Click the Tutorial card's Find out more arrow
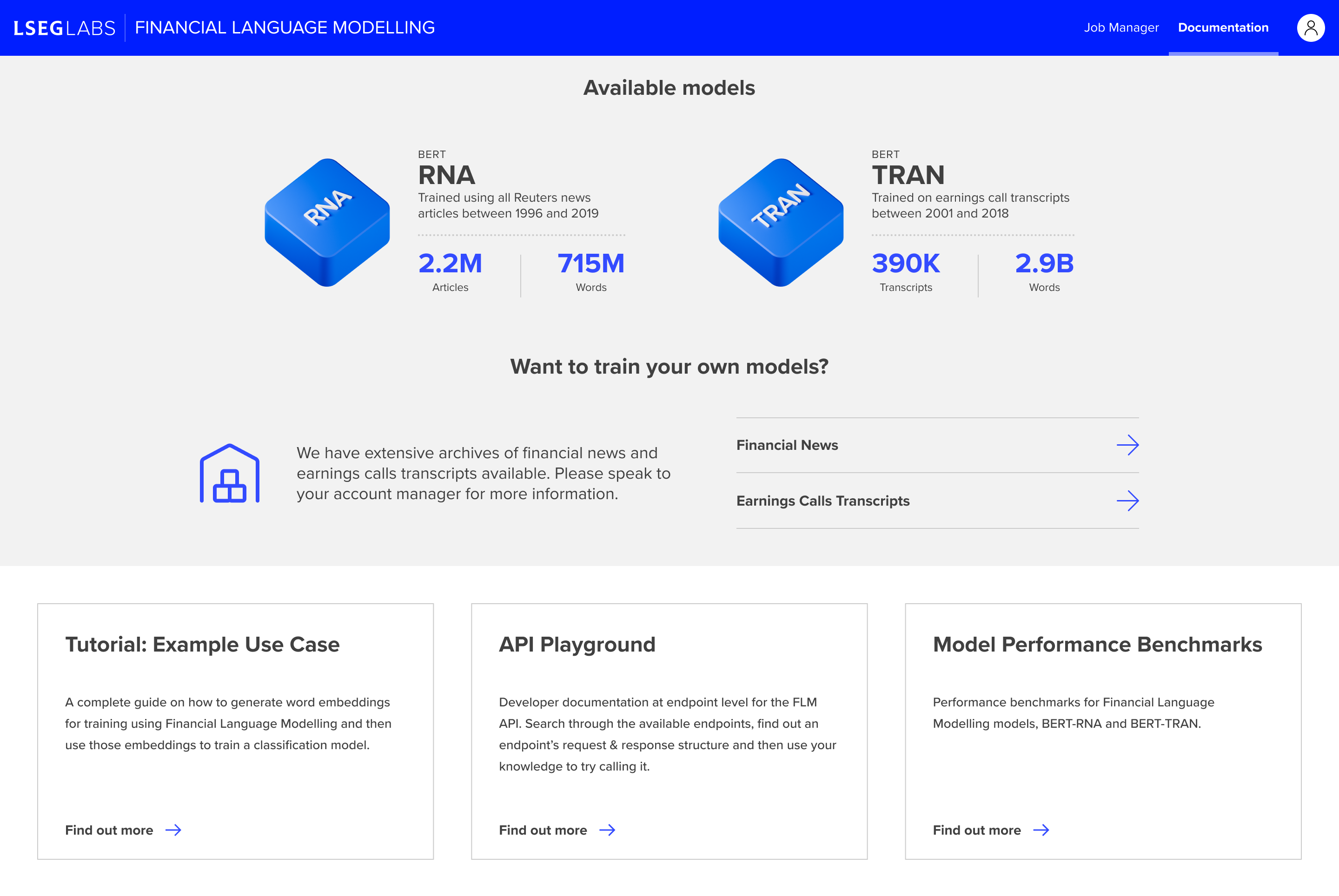The image size is (1339, 896). coord(173,830)
